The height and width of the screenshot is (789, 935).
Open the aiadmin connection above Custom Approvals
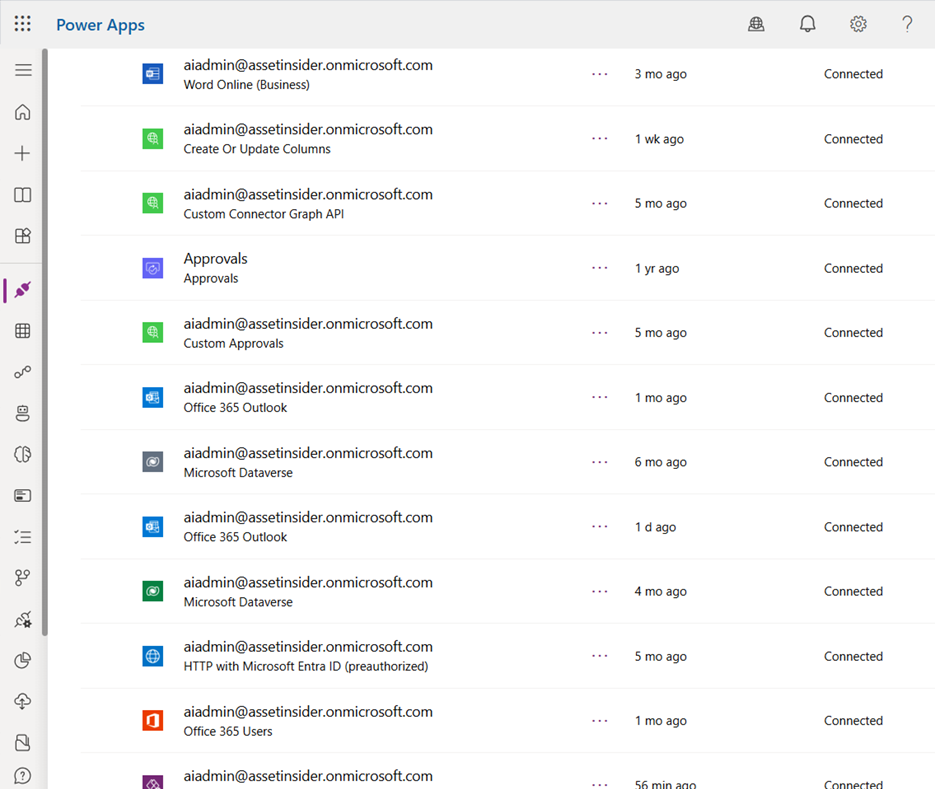pos(308,324)
